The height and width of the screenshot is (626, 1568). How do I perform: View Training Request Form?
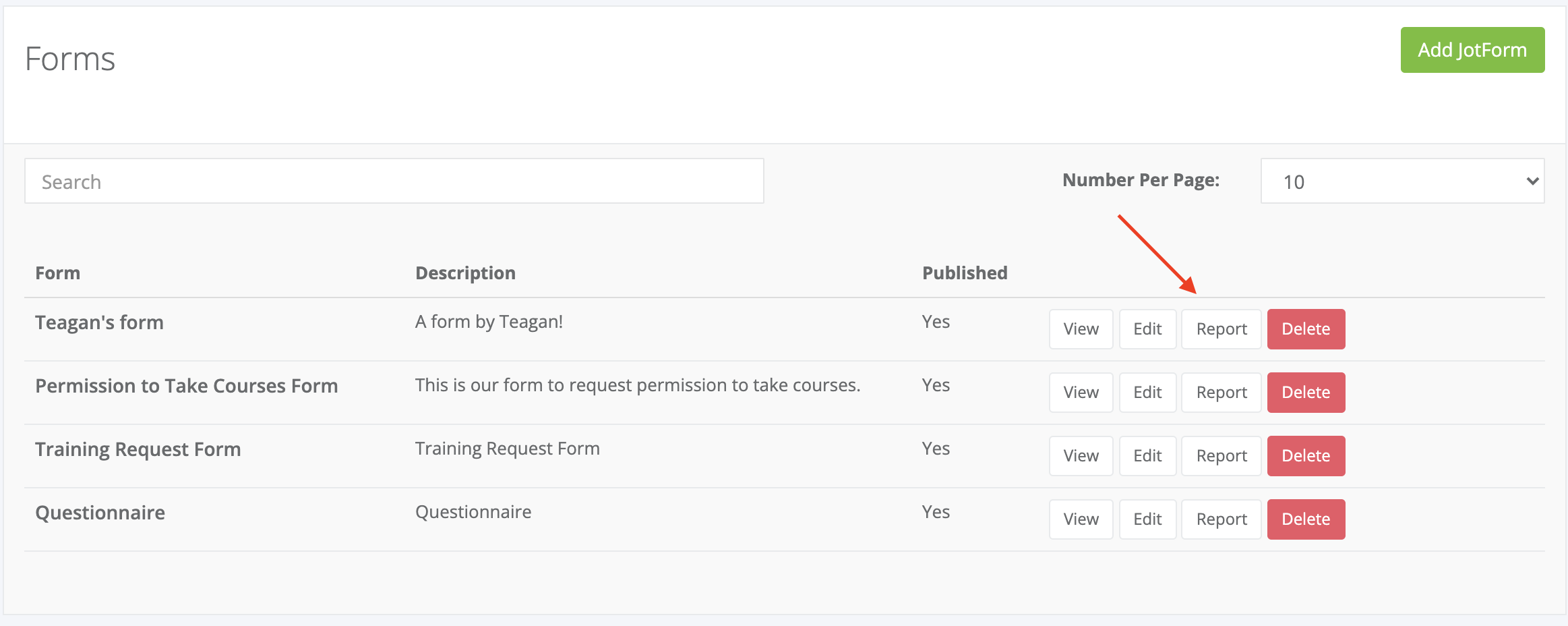click(x=1081, y=456)
